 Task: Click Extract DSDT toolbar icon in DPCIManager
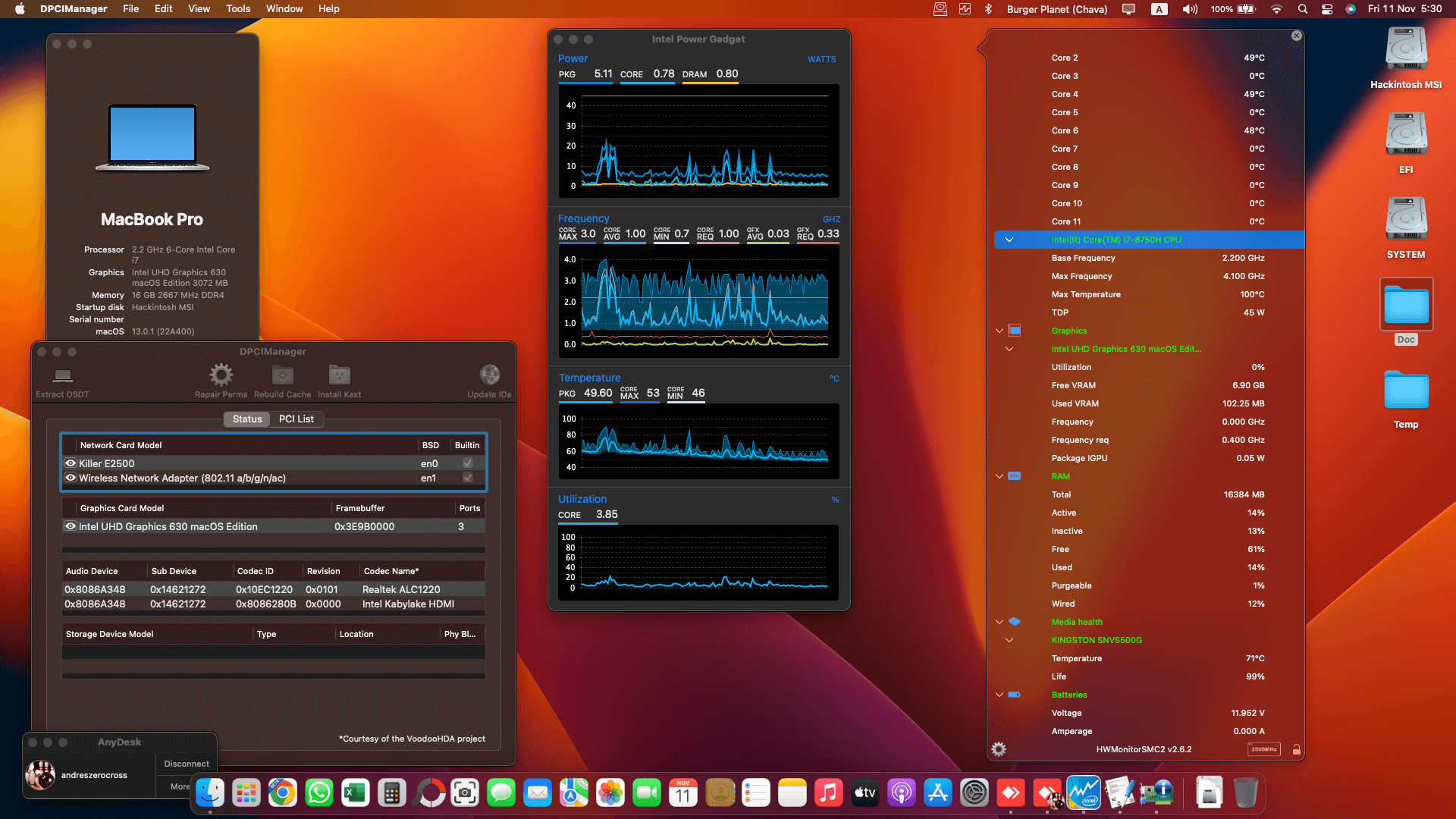[62, 375]
